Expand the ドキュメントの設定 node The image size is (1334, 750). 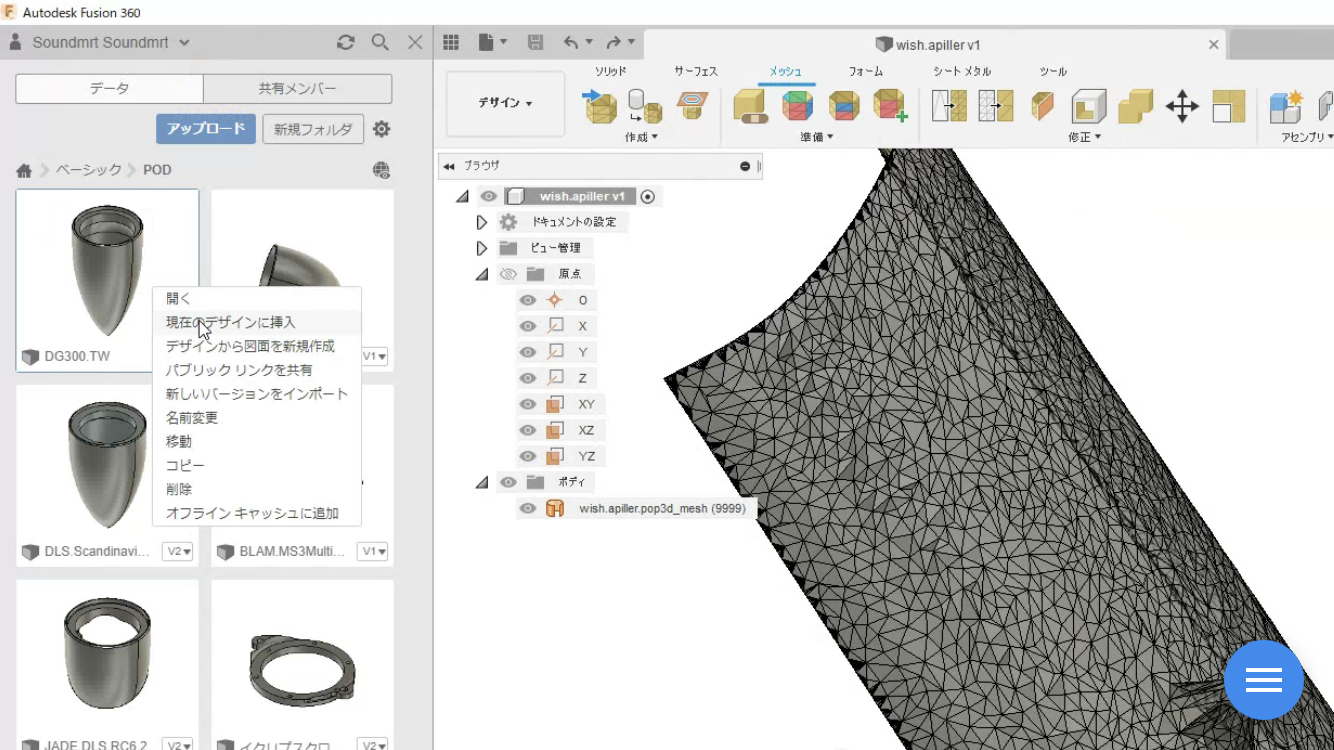(x=482, y=222)
